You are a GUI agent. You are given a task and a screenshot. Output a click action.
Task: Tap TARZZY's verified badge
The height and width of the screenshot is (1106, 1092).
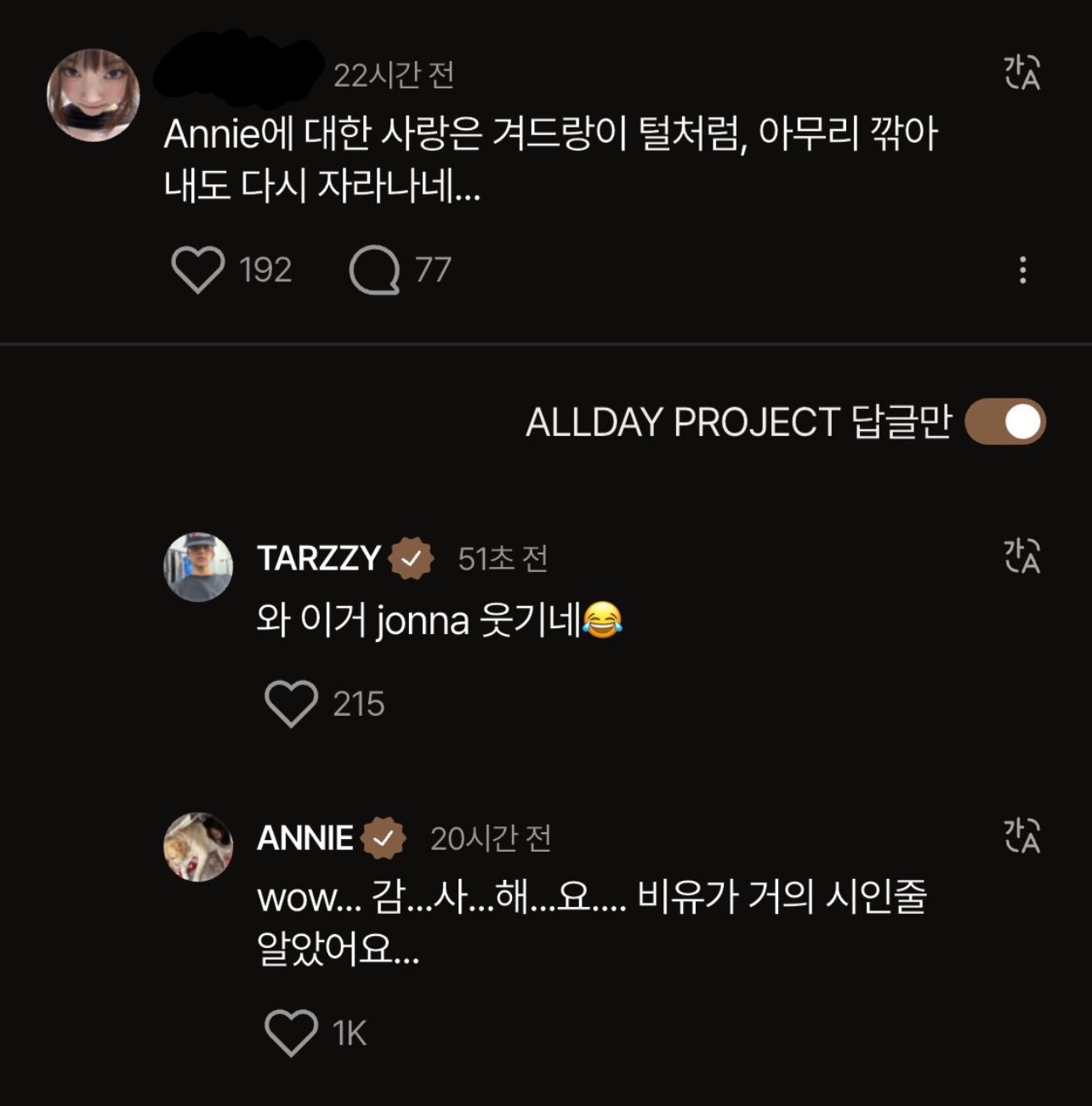tap(412, 559)
